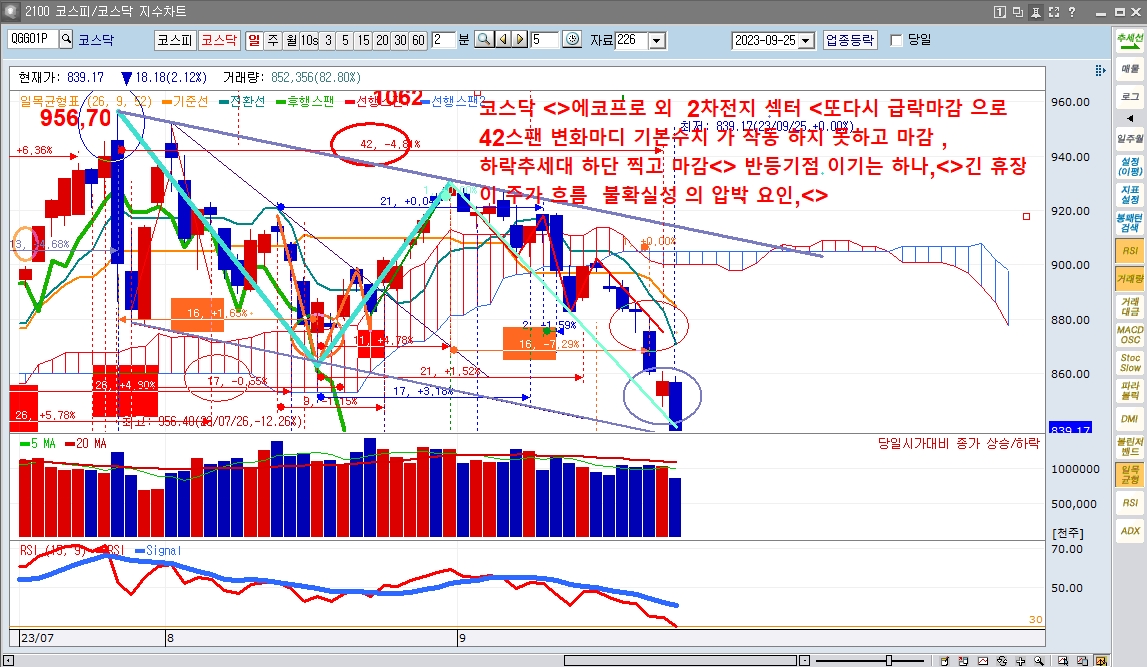This screenshot has width=1147, height=667.
Task: Open the duplicate window icon in title bar
Action: point(1018,12)
